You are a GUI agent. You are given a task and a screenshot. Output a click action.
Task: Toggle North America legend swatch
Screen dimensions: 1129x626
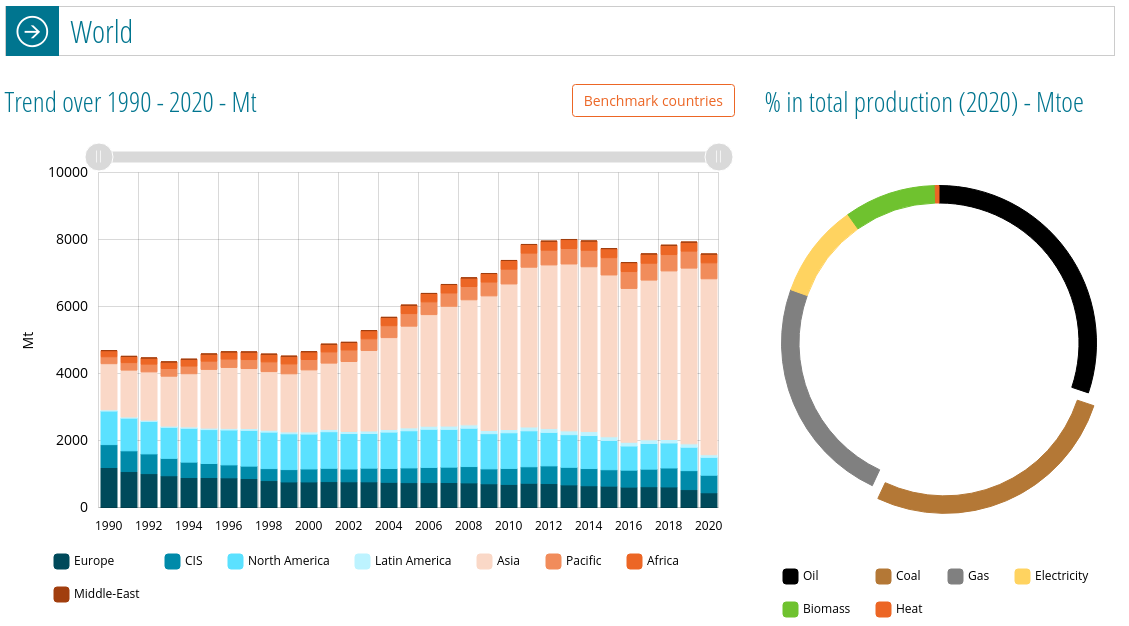(235, 561)
